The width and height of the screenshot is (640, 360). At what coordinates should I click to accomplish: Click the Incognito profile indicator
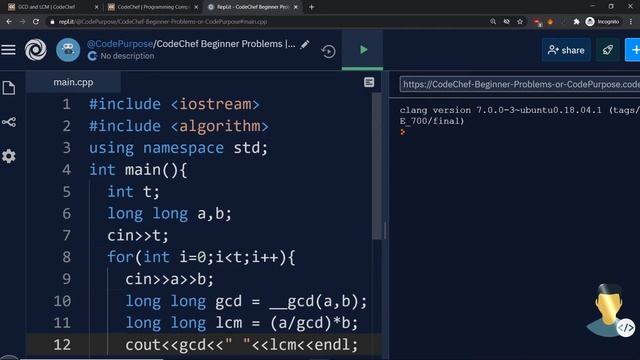tap(602, 22)
